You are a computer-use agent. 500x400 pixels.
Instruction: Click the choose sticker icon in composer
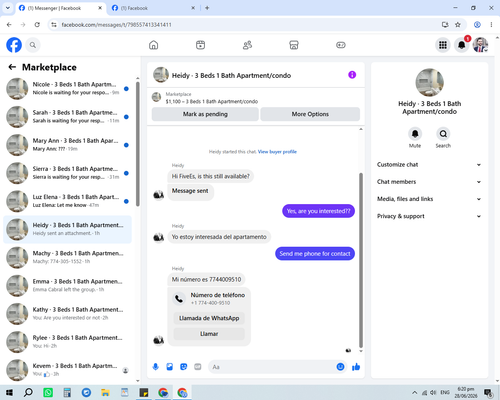point(184,367)
